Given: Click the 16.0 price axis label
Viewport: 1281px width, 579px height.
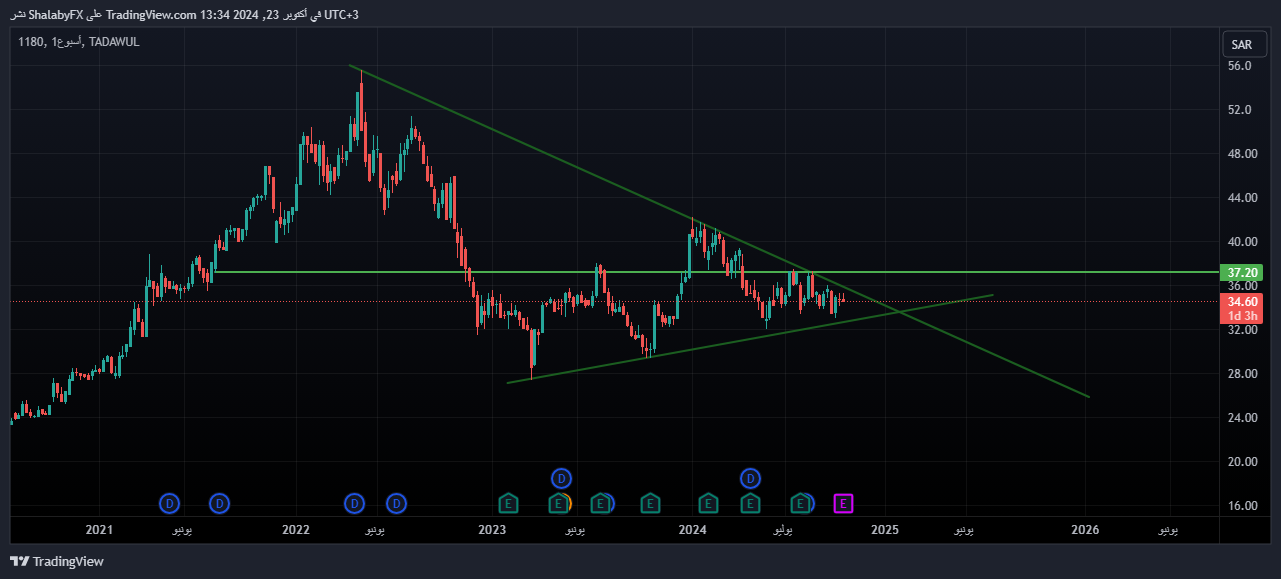Looking at the screenshot, I should [1240, 506].
